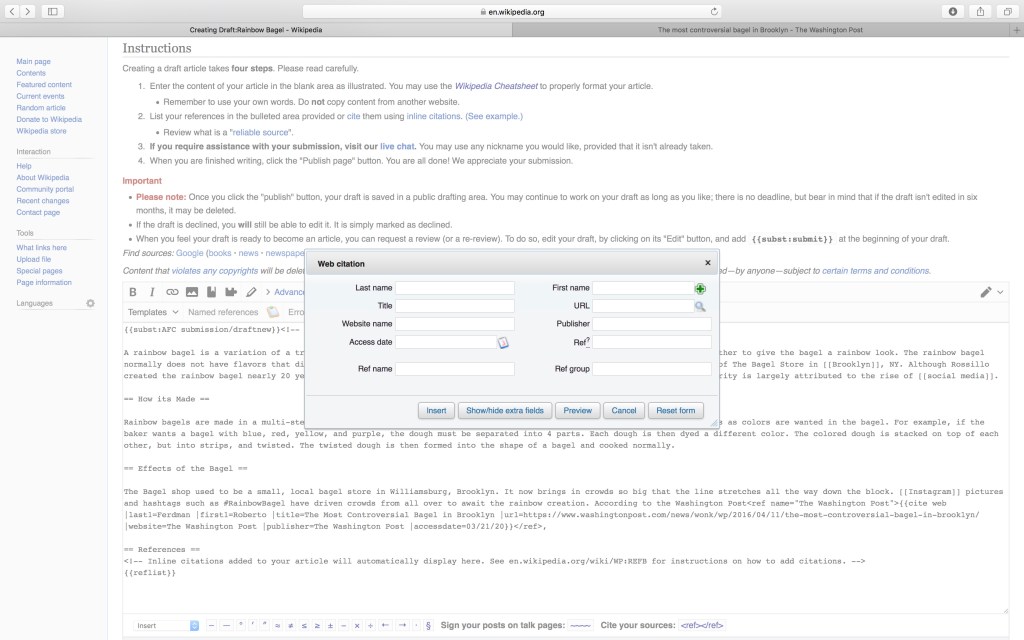Click the Safari share icon

click(980, 11)
